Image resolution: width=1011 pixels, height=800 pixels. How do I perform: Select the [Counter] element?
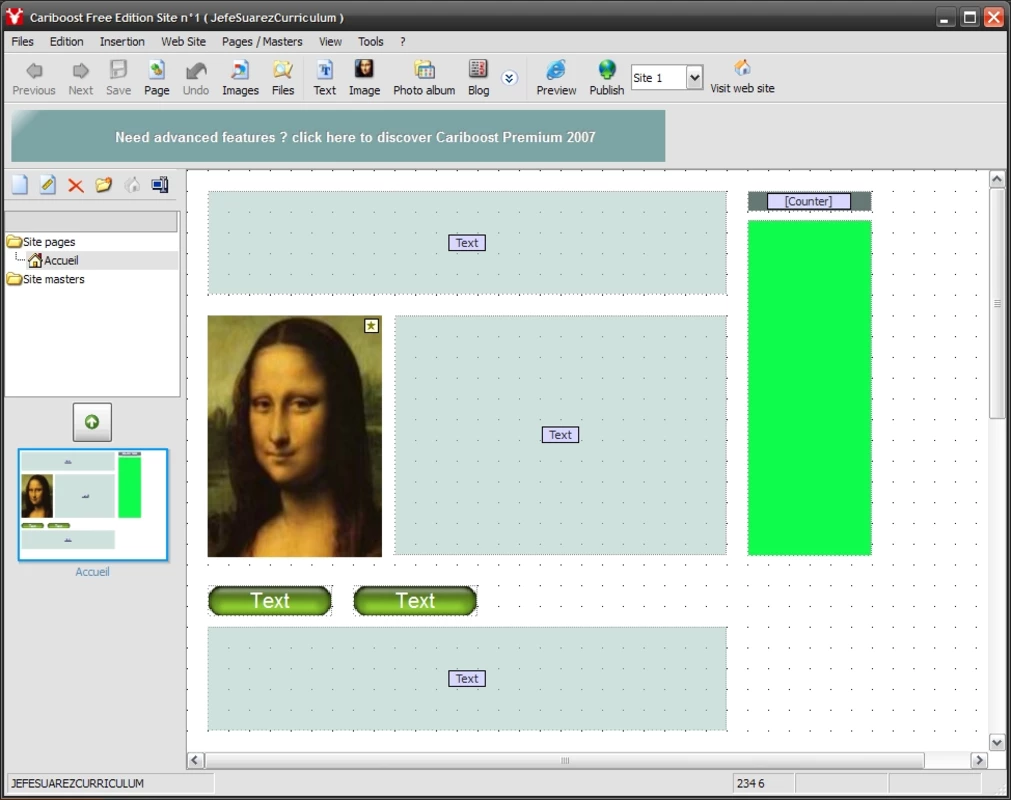tap(809, 201)
